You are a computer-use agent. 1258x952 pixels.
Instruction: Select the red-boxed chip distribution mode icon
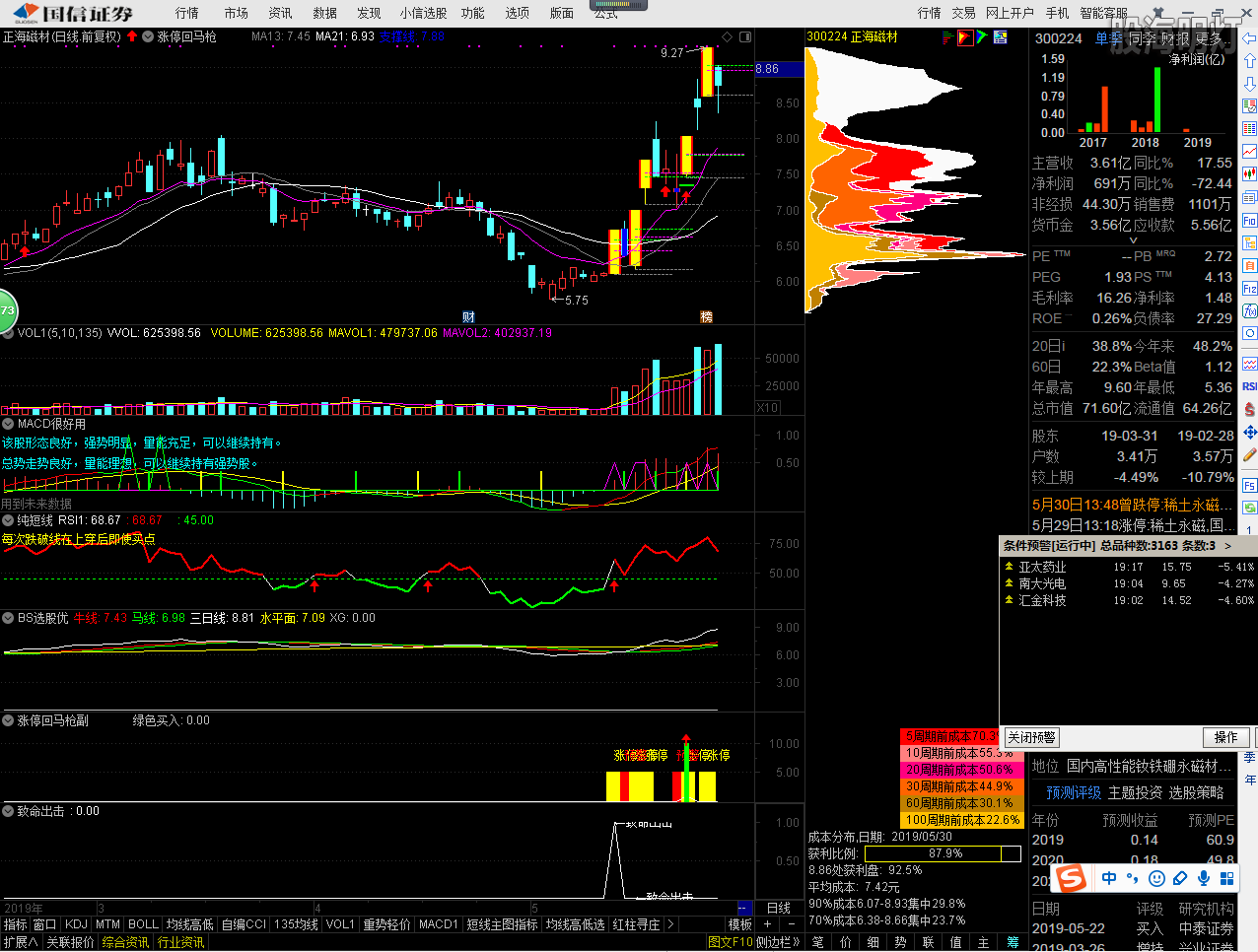click(965, 37)
